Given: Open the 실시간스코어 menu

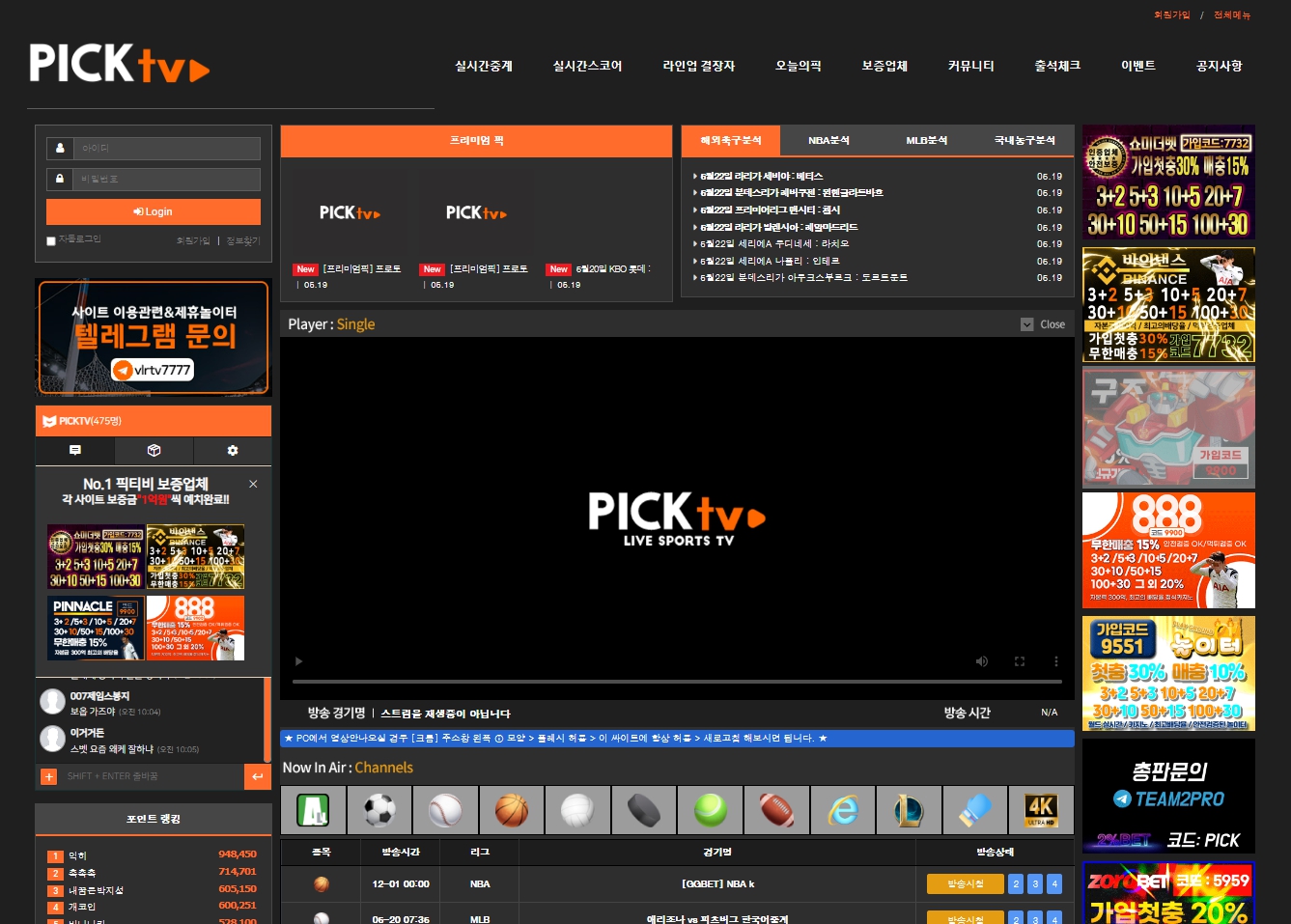Looking at the screenshot, I should [x=587, y=66].
